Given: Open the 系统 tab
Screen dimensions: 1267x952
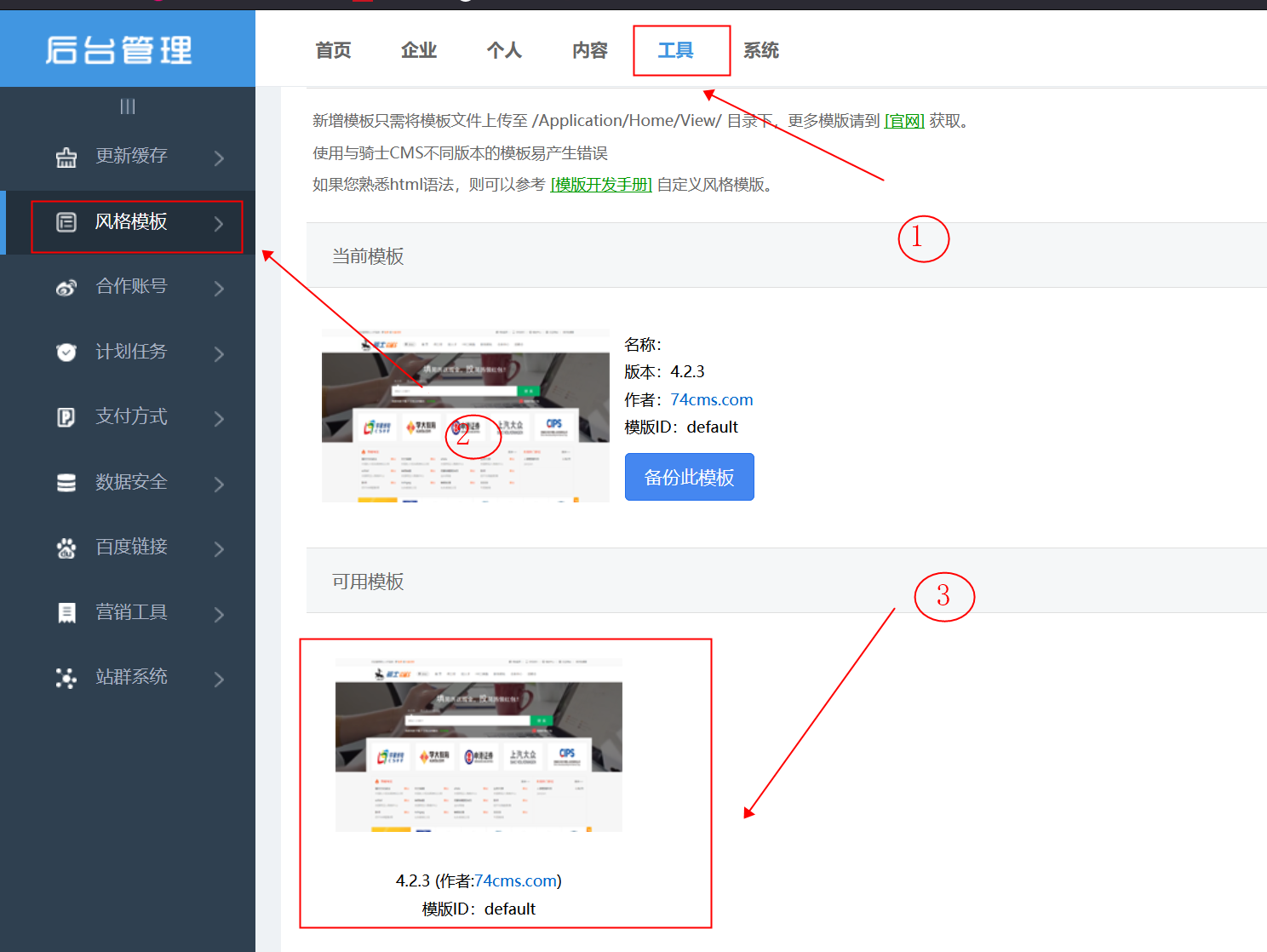Looking at the screenshot, I should pyautogui.click(x=760, y=50).
